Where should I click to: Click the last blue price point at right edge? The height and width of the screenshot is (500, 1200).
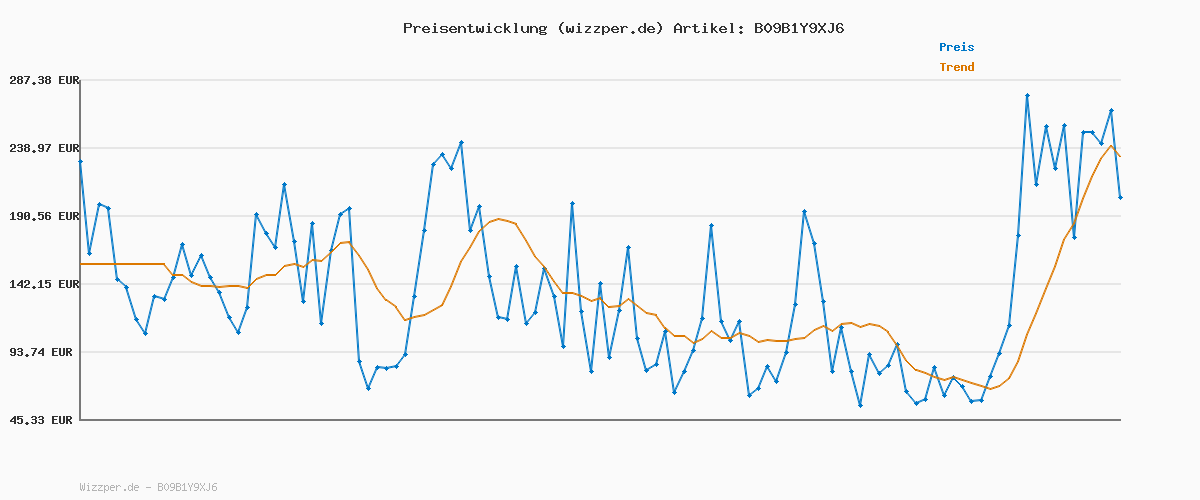[1120, 198]
